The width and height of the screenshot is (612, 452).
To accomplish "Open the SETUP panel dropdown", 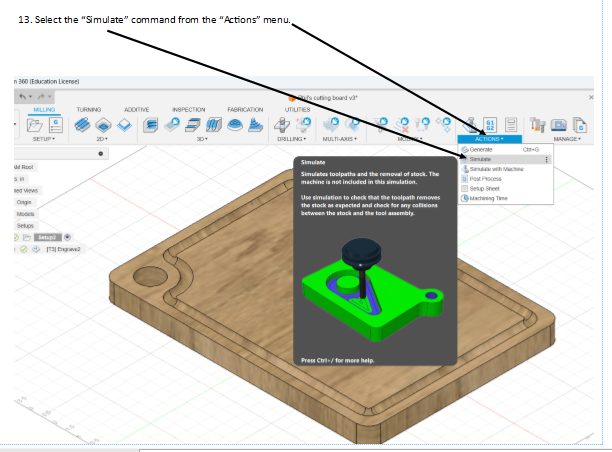I will coord(44,139).
